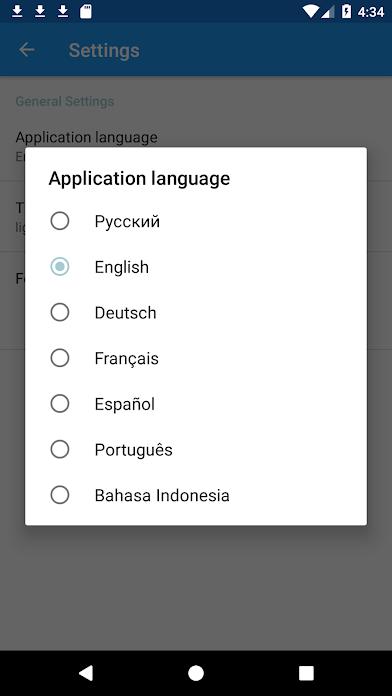Open the first download notification icon

pyautogui.click(x=17, y=12)
